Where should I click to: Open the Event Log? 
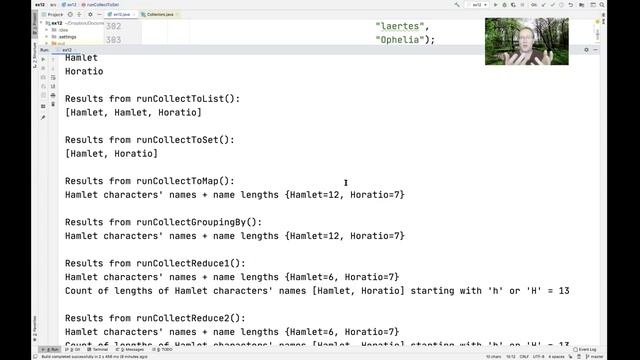pos(584,350)
